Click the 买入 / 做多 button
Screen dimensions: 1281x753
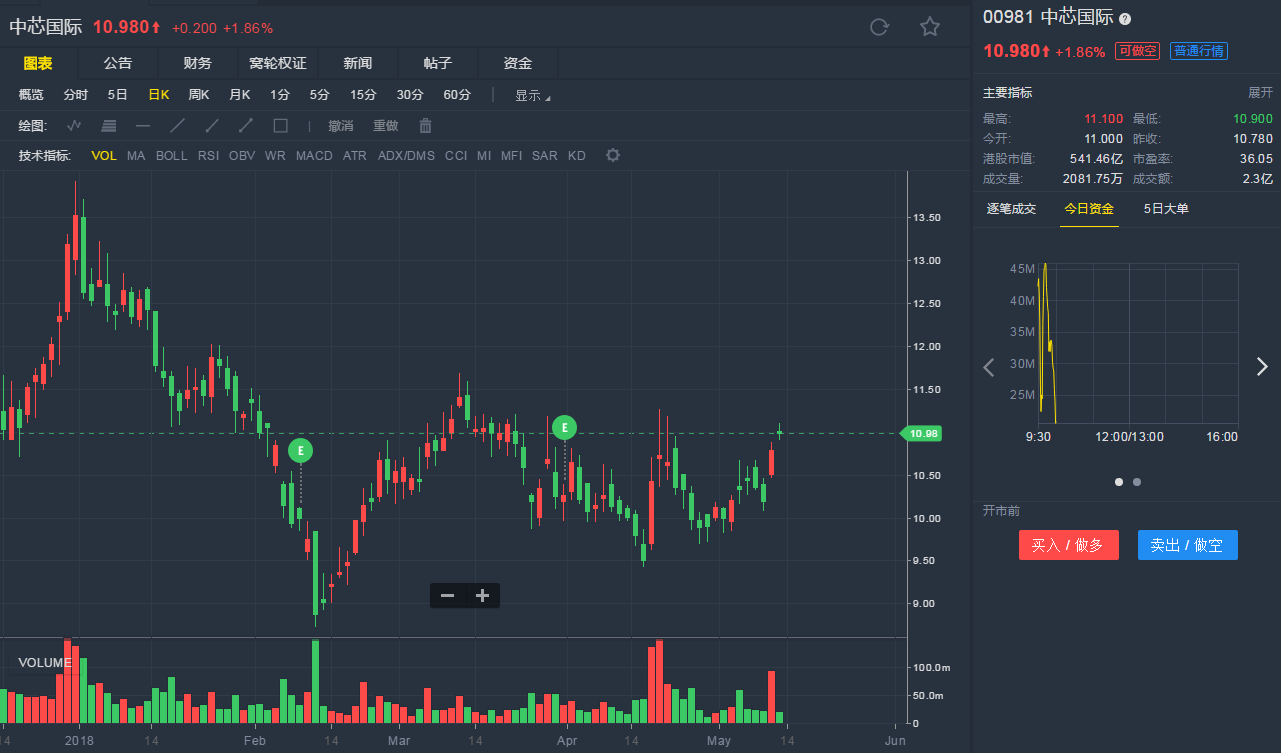click(x=1068, y=545)
